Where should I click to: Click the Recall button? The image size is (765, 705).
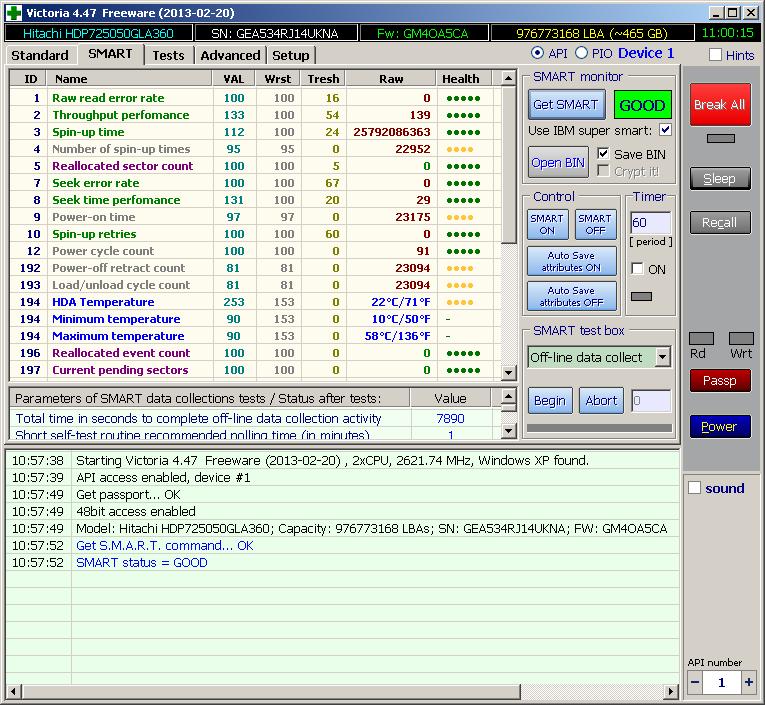click(719, 222)
